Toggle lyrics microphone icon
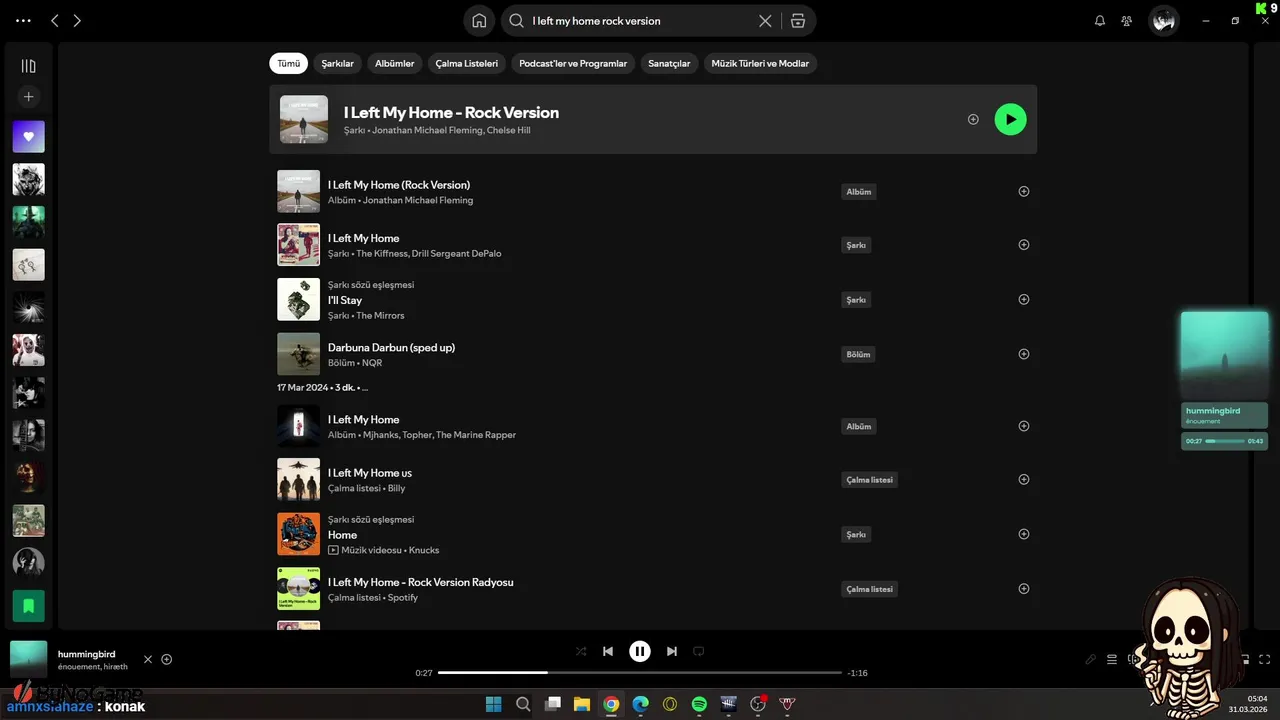Viewport: 1280px width, 720px height. click(1091, 659)
